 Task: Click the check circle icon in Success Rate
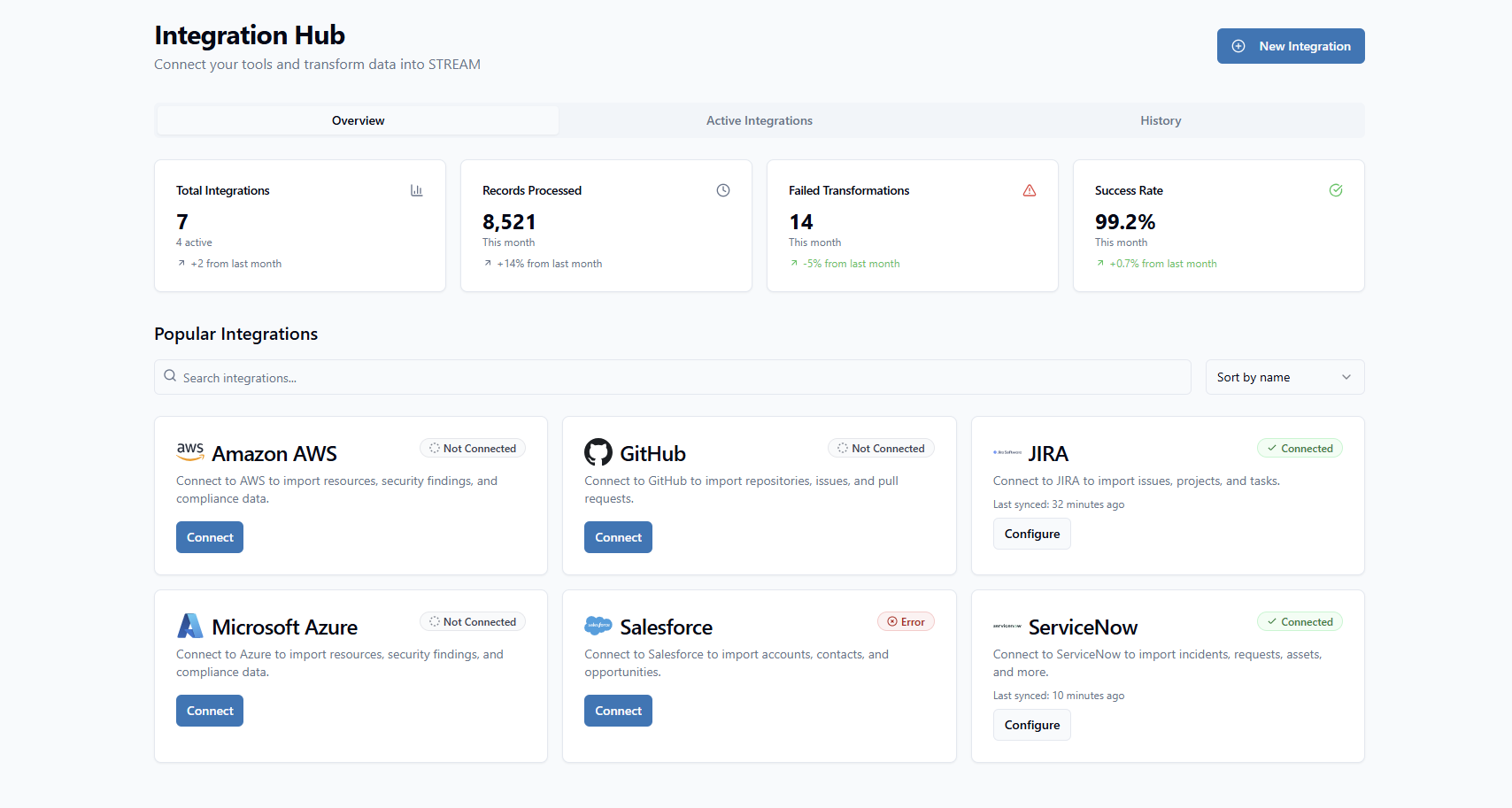point(1336,190)
